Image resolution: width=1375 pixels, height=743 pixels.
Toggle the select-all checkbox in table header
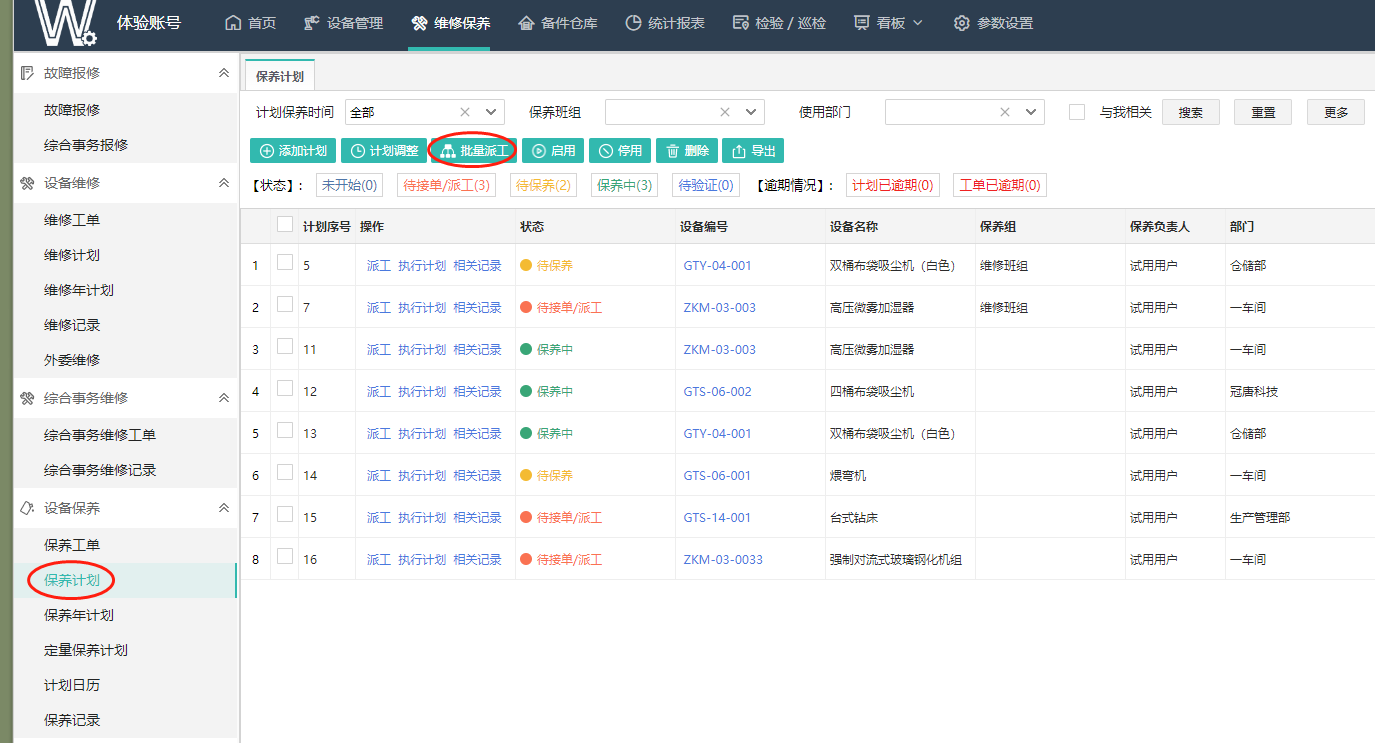click(x=285, y=224)
